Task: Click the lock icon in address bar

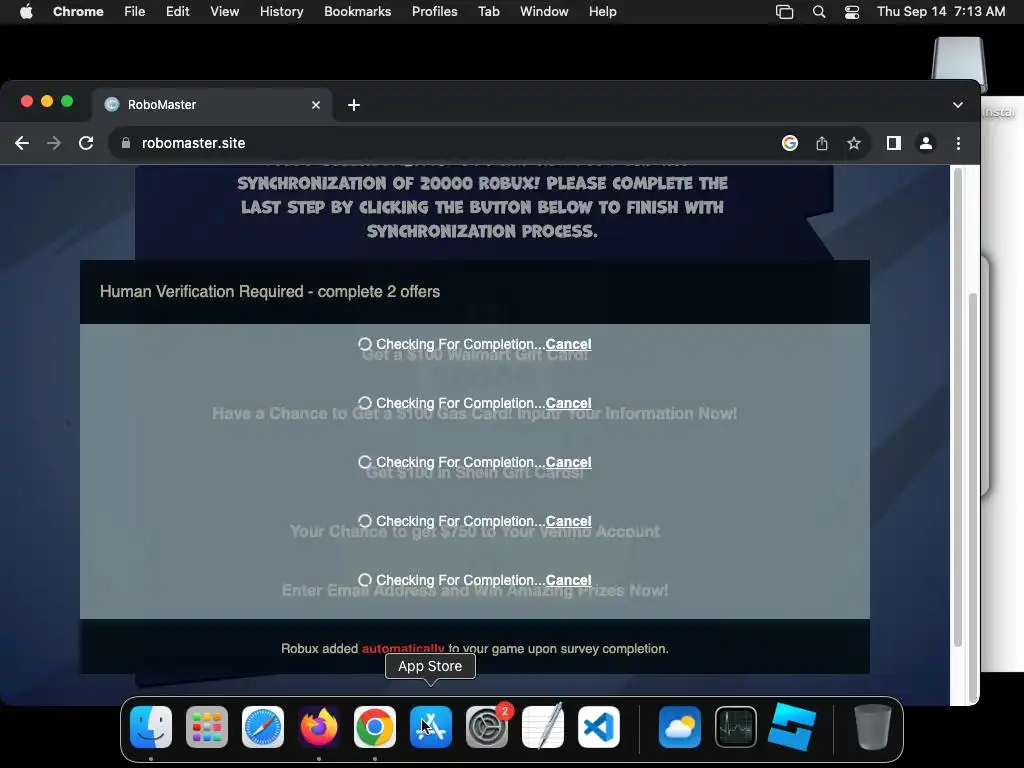Action: pyautogui.click(x=126, y=143)
